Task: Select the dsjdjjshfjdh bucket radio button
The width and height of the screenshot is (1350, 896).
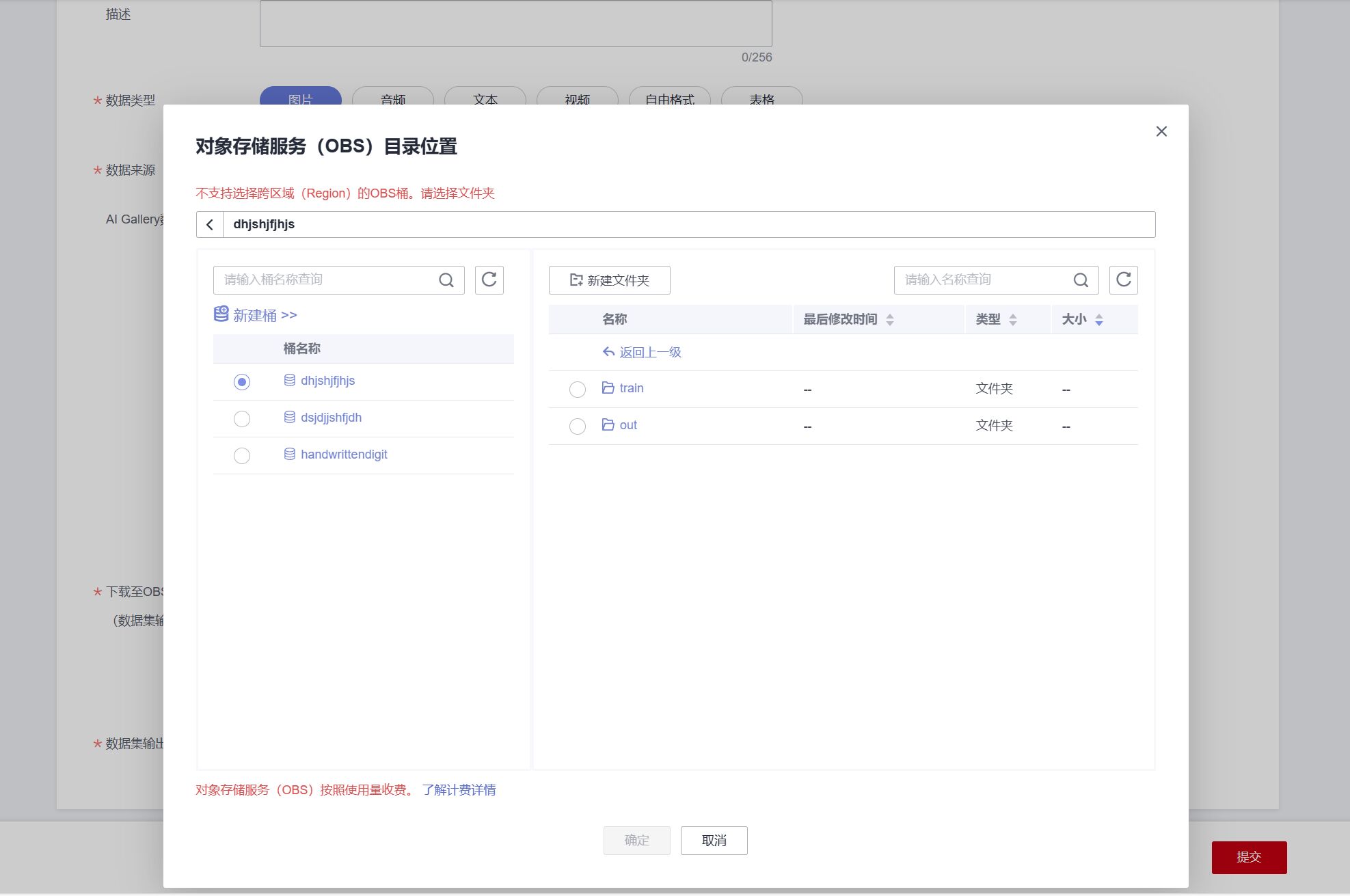Action: coord(242,419)
